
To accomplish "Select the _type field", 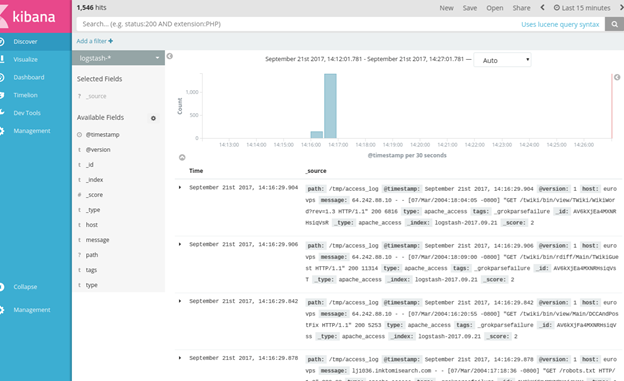I will [93, 210].
